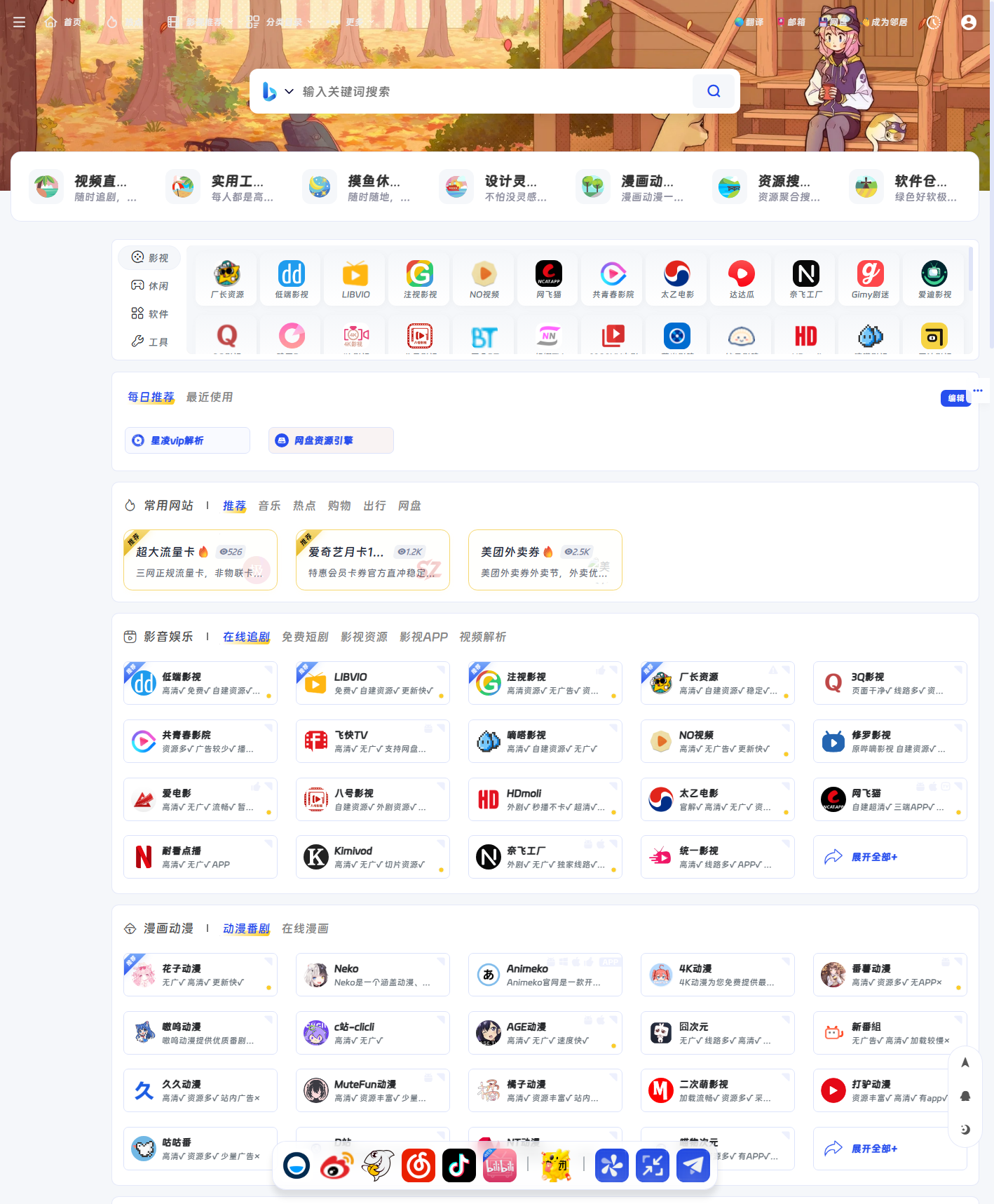Open Kimivod card in 在线追剧 list

tap(373, 857)
